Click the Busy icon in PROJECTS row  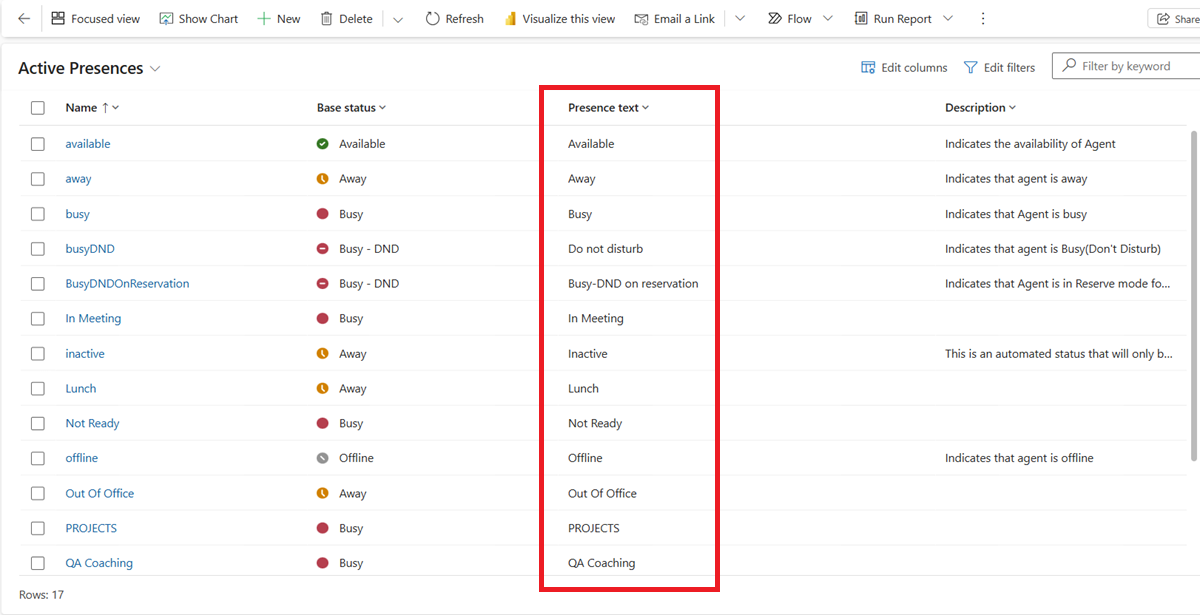323,528
